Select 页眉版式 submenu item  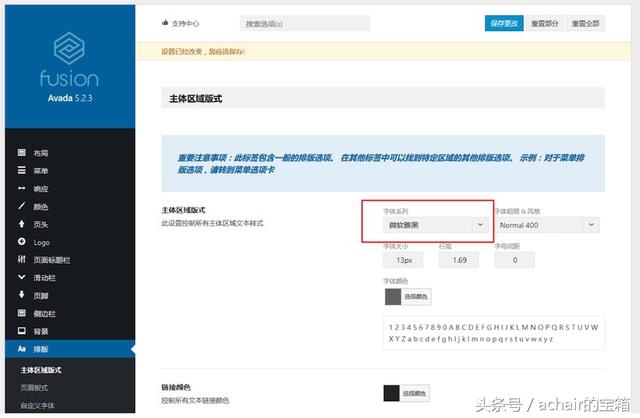(34, 387)
